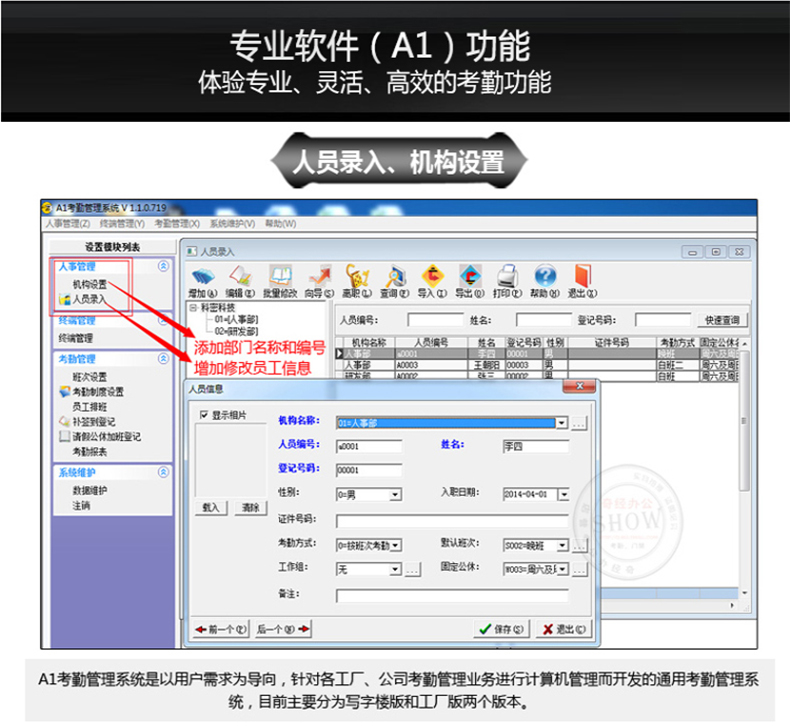Image resolution: width=790 pixels, height=726 pixels.
Task: Open 考勤报表 in the sidebar
Action: 90,451
